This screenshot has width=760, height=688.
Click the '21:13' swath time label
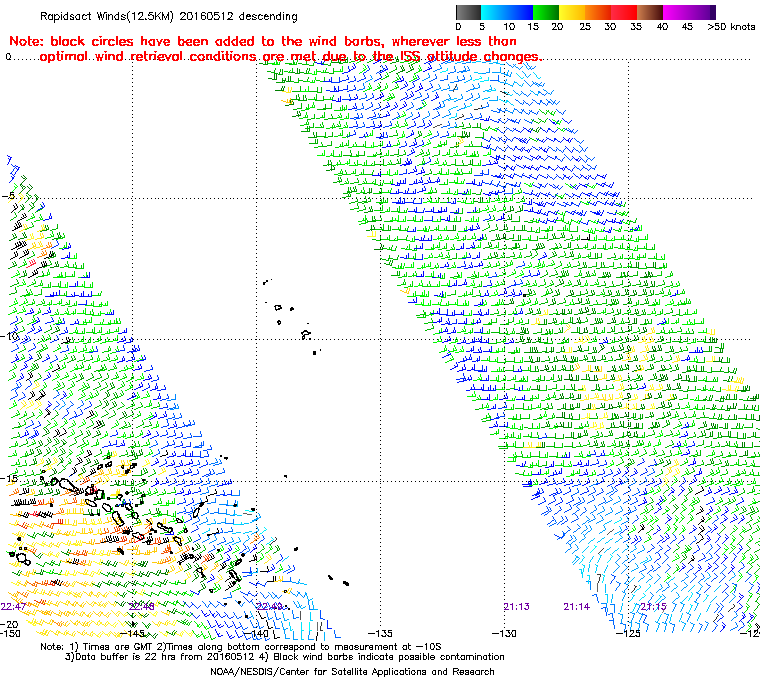(x=517, y=607)
